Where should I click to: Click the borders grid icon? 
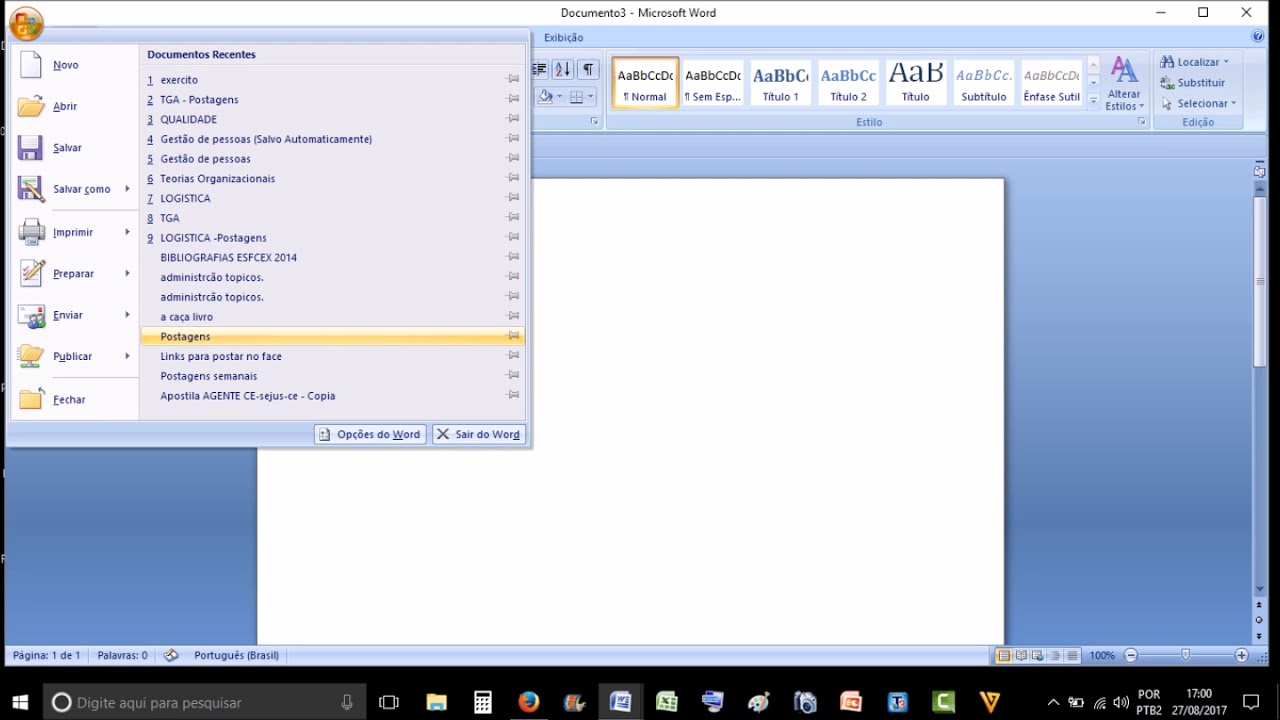[x=576, y=97]
